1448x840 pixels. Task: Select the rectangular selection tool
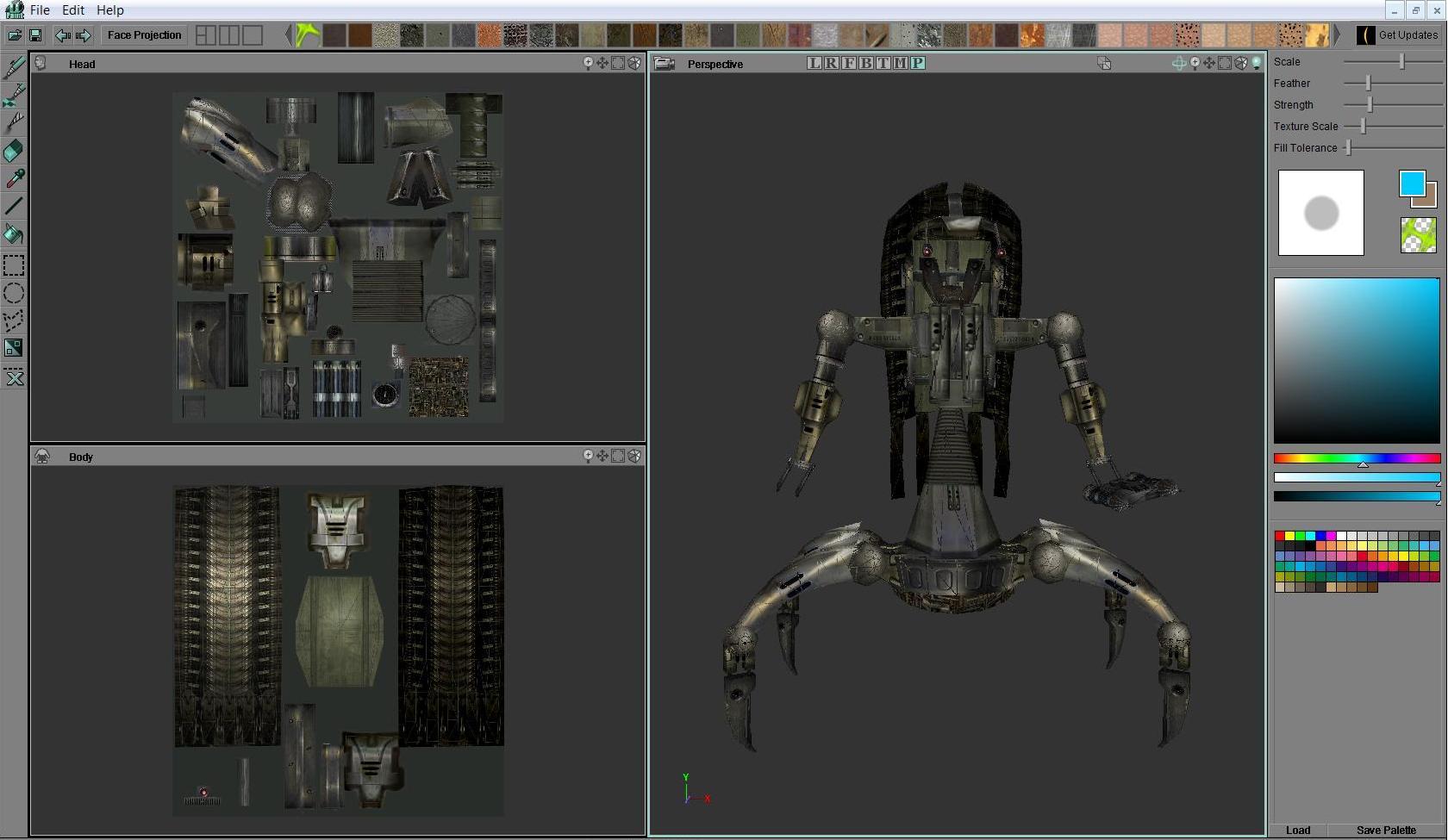pos(14,265)
